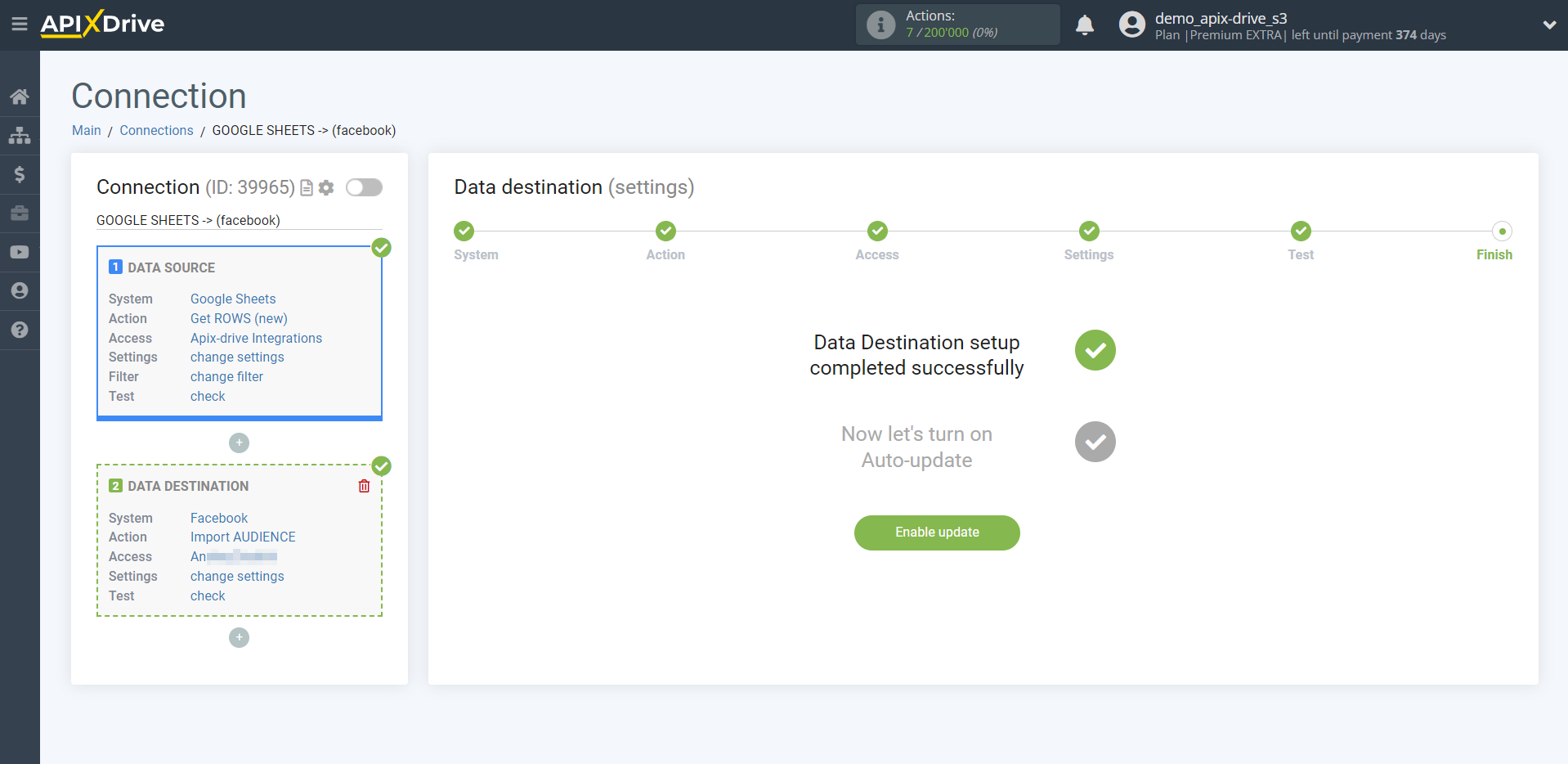Go to the Access step
Screen dimensions: 1568x764
click(877, 231)
